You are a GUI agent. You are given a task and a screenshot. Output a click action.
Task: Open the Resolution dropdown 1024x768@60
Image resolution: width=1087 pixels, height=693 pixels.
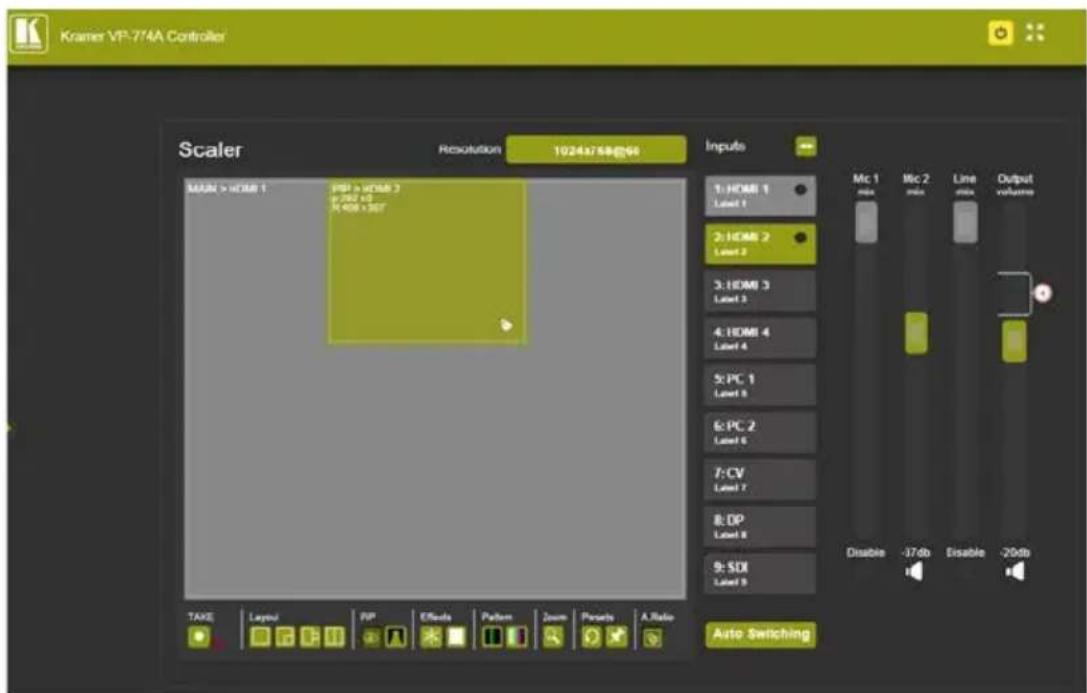596,150
